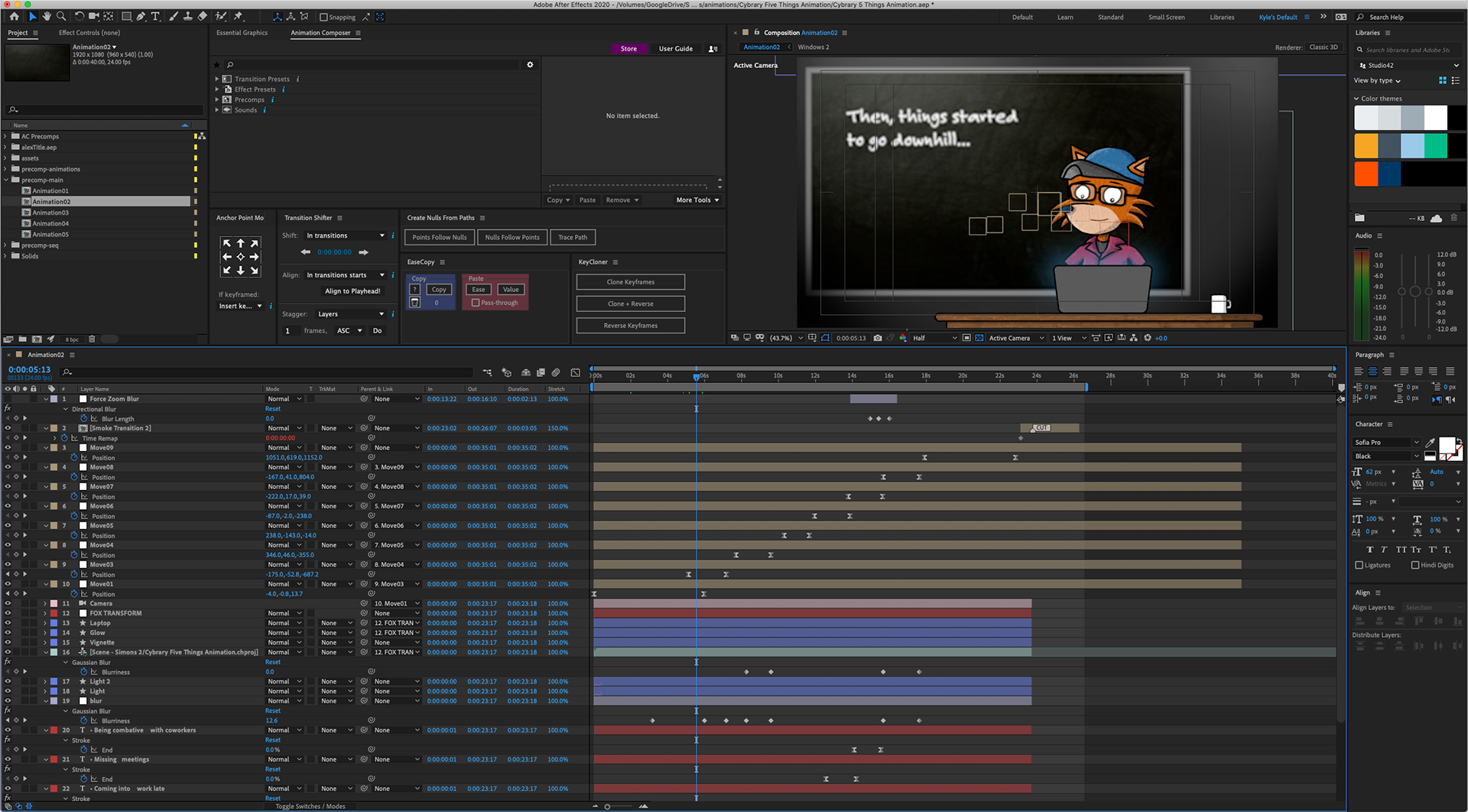Open the Stagger Layers dropdown
Viewport: 1468px width, 812px height.
pos(351,314)
